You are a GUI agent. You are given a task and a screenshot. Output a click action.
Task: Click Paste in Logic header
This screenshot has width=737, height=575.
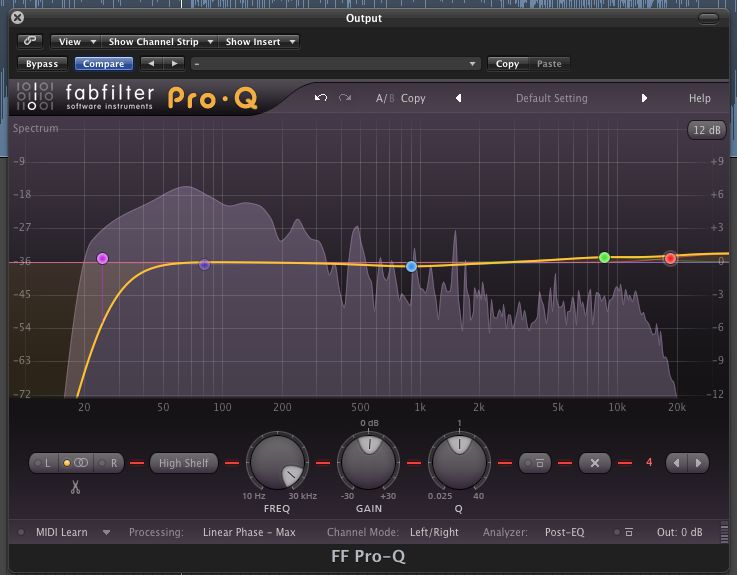549,63
